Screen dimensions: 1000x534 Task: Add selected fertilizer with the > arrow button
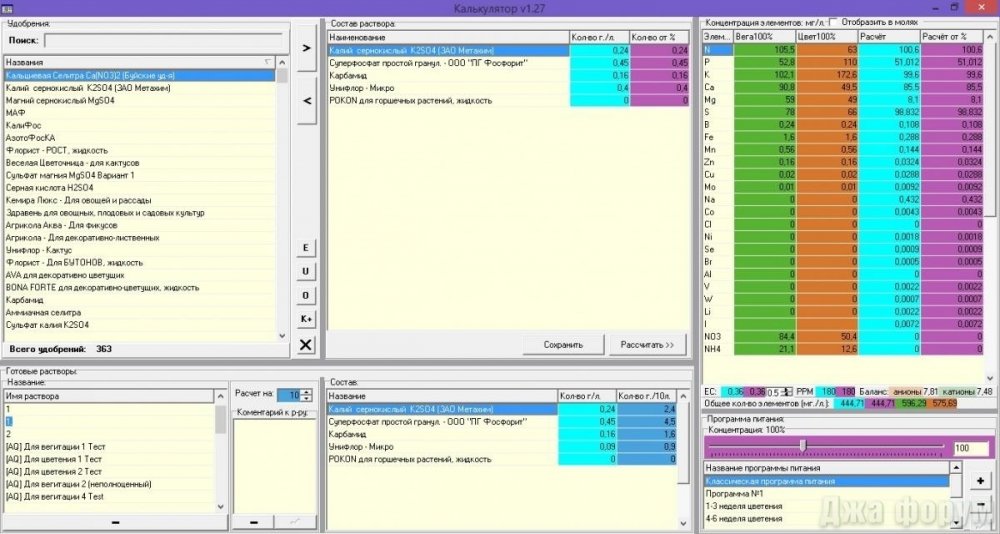307,48
